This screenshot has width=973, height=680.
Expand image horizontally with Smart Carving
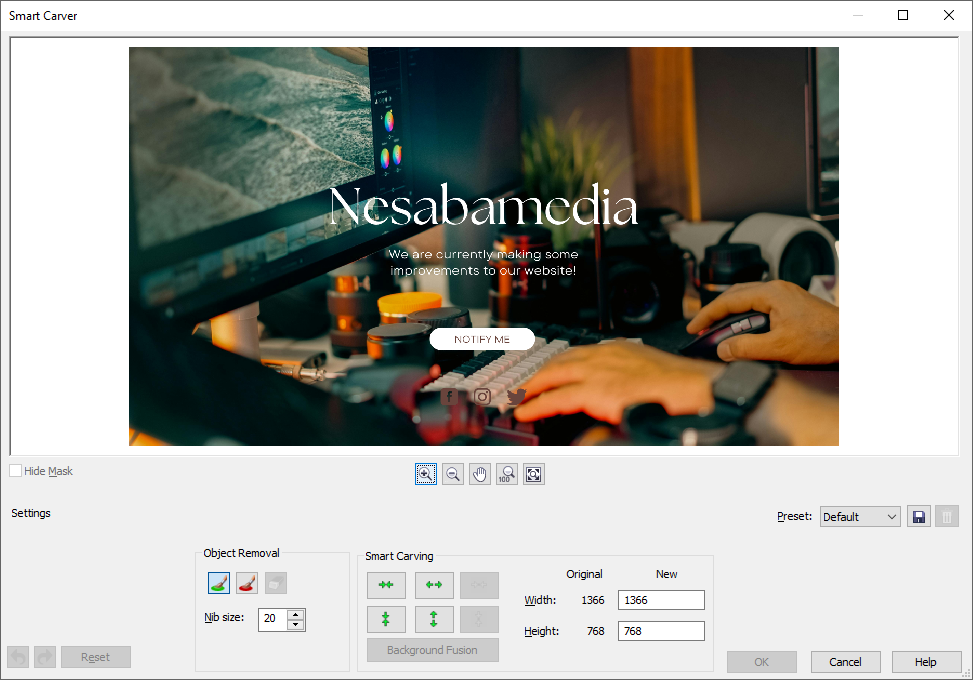pyautogui.click(x=434, y=585)
